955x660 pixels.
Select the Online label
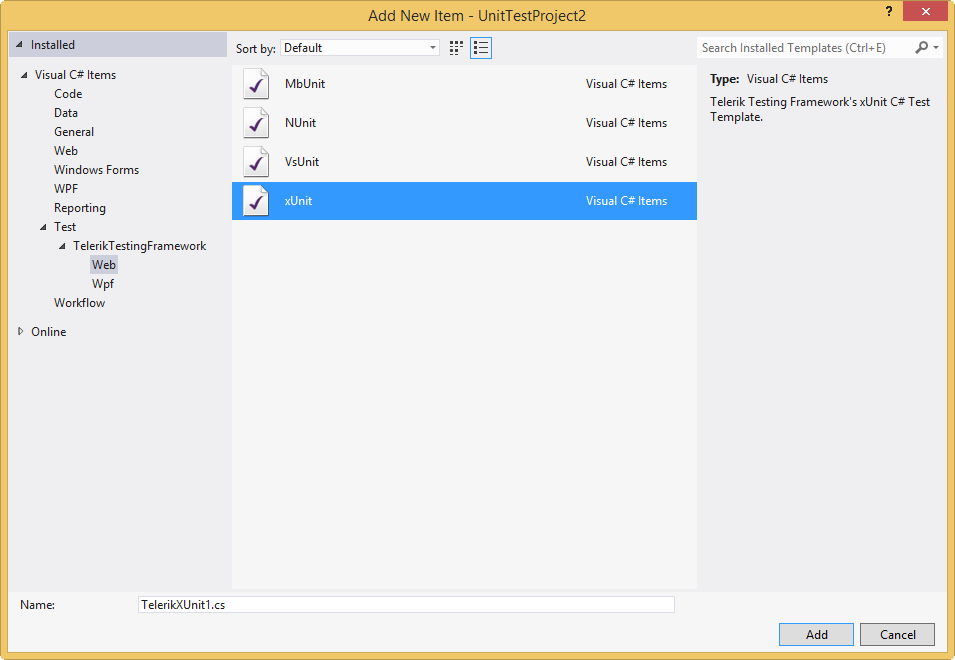coord(49,332)
